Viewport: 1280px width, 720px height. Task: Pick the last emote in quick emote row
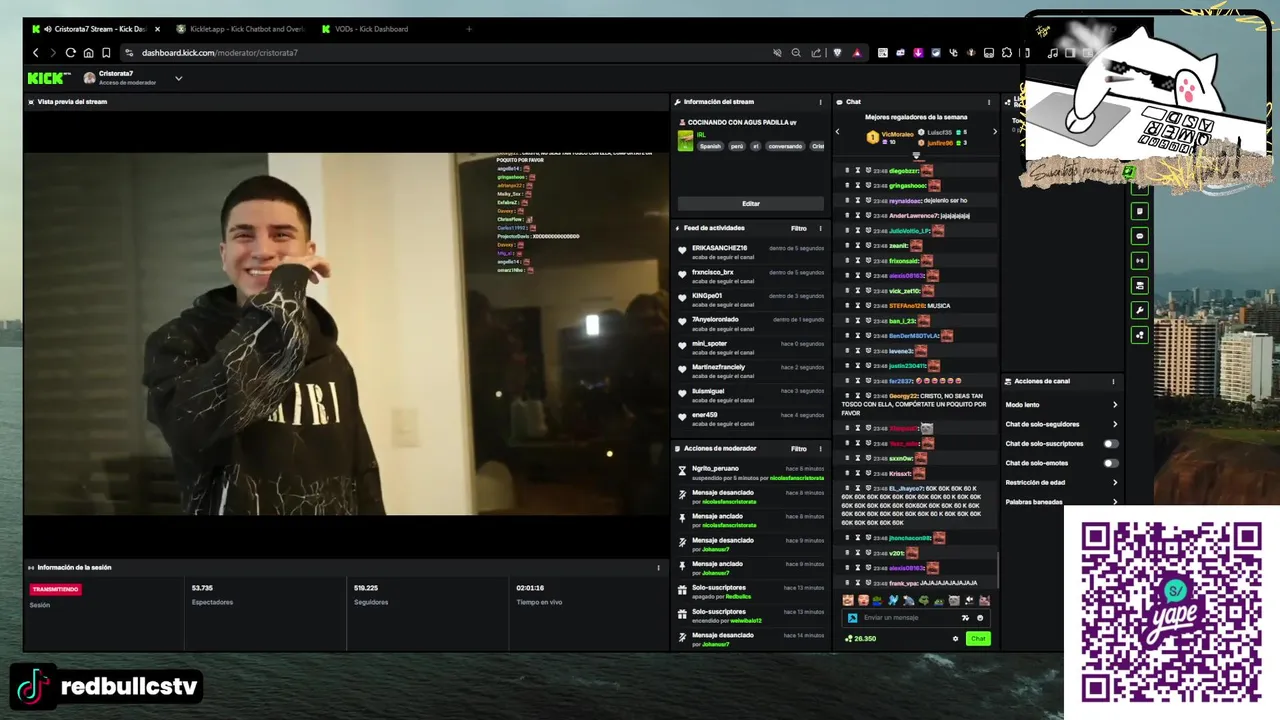[984, 600]
